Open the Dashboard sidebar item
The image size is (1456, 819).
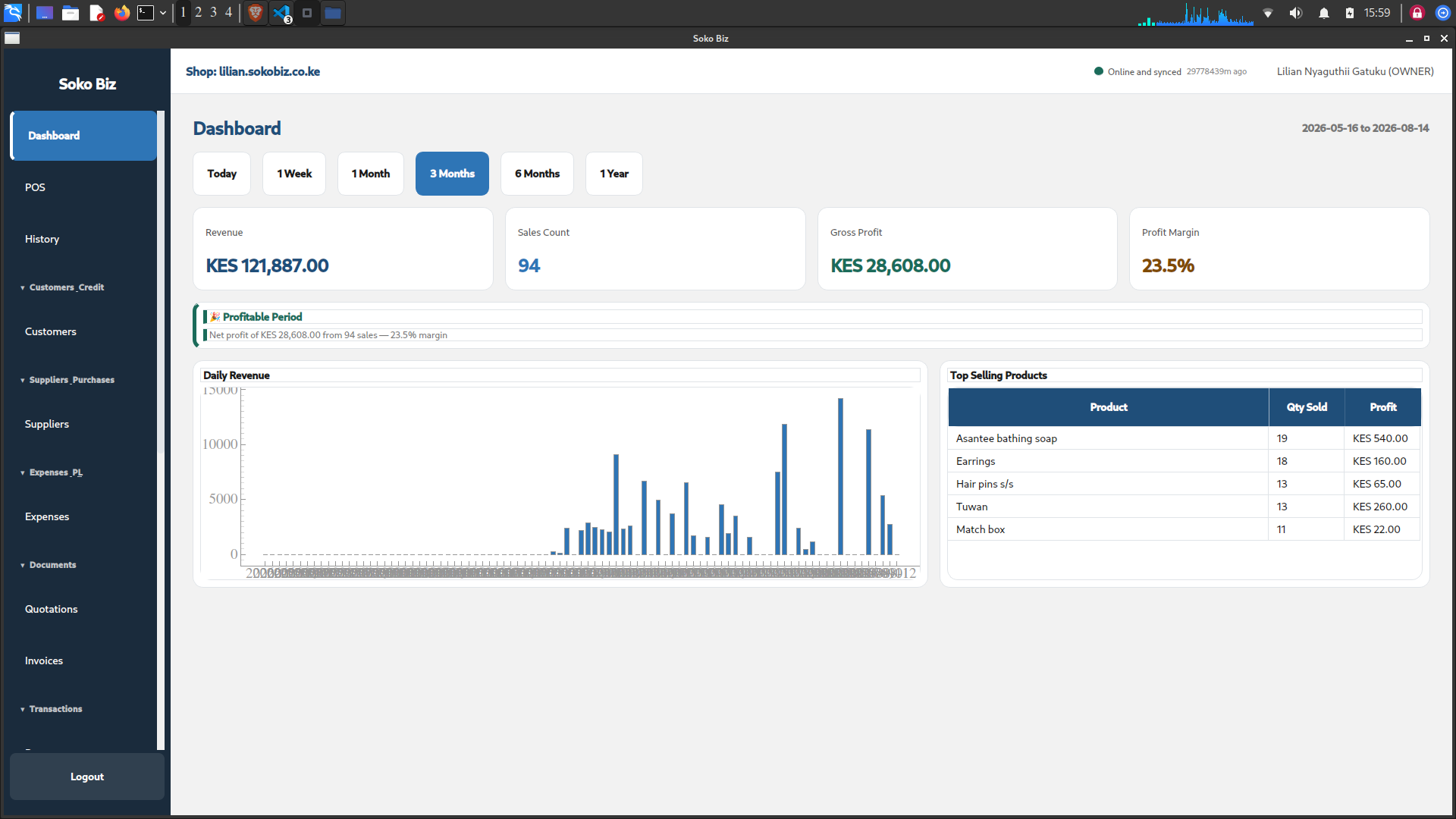(x=83, y=136)
